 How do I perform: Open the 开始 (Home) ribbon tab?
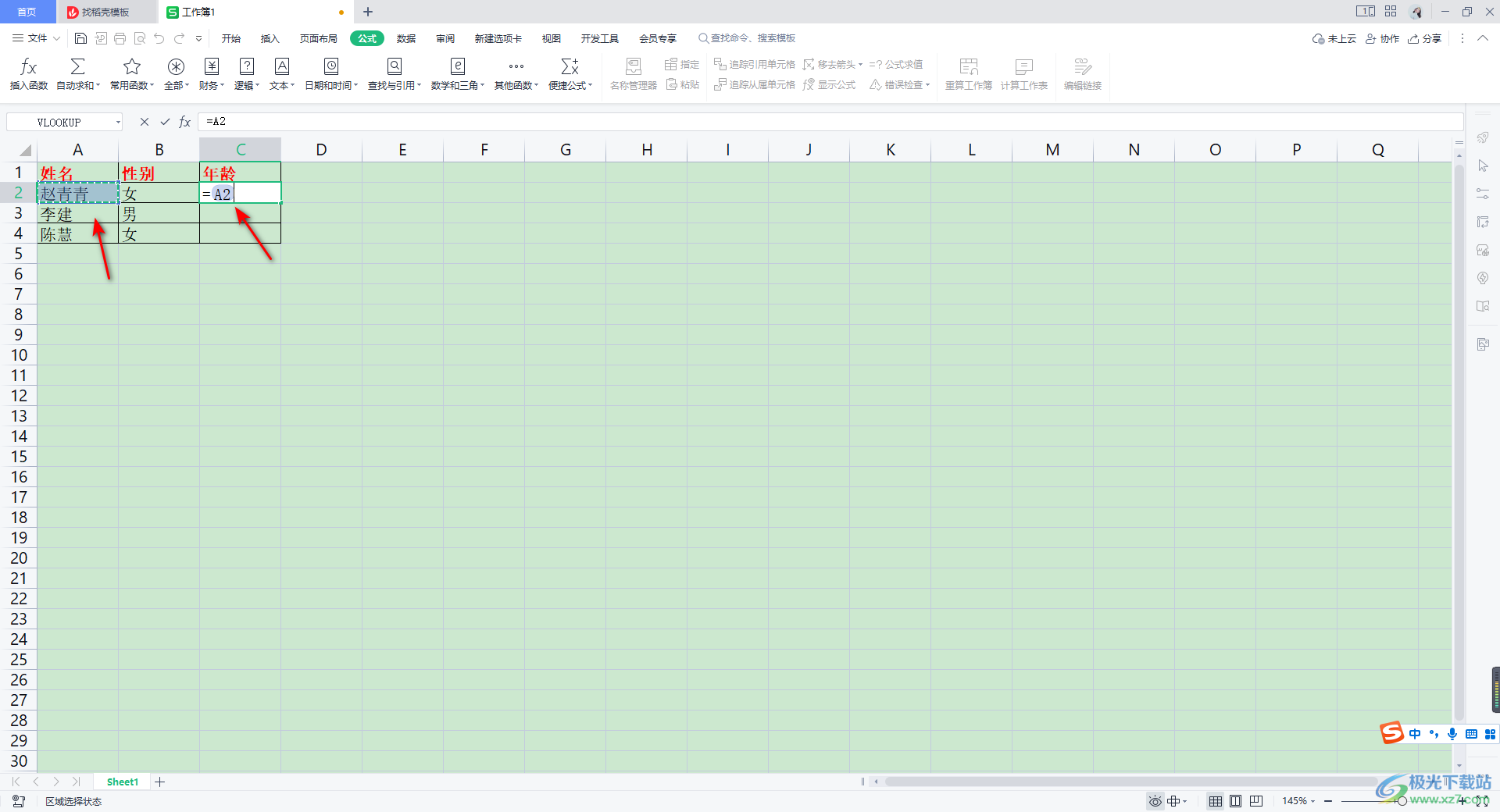pos(230,38)
